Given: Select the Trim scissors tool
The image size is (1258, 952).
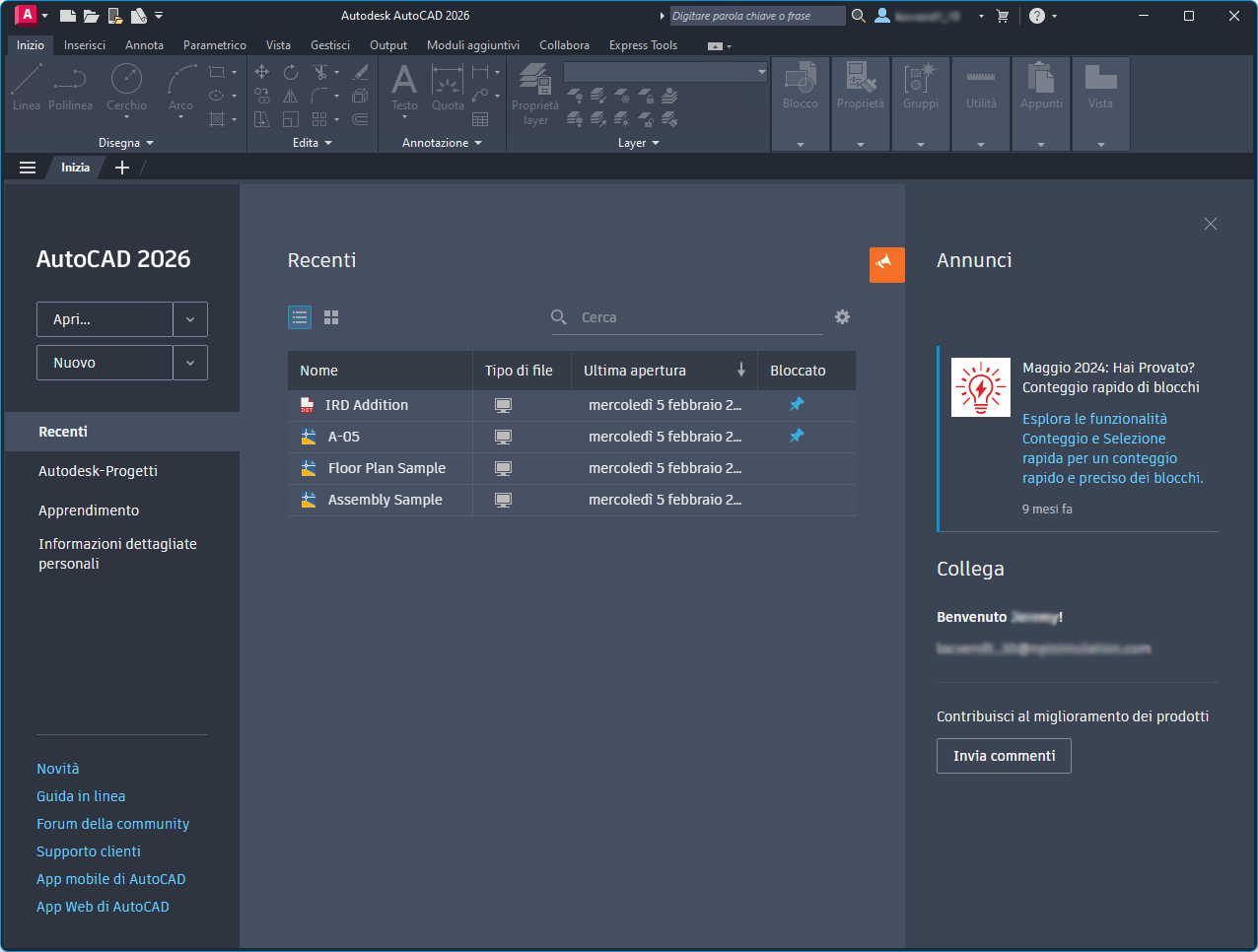Looking at the screenshot, I should [319, 72].
